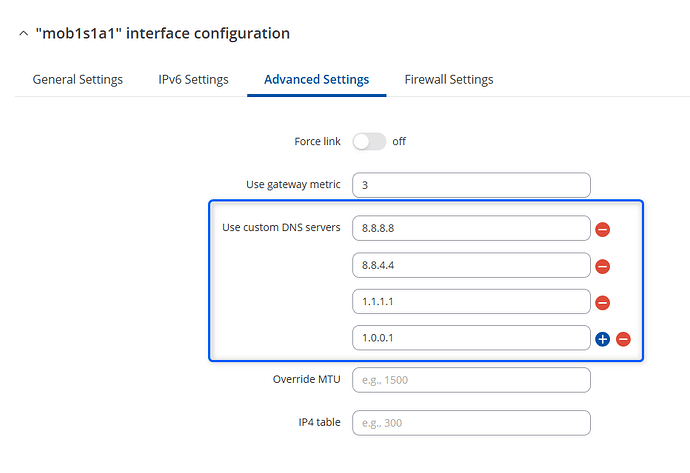Remove the 8.8.8.8 DNS server entry
This screenshot has width=690, height=473.
602,229
